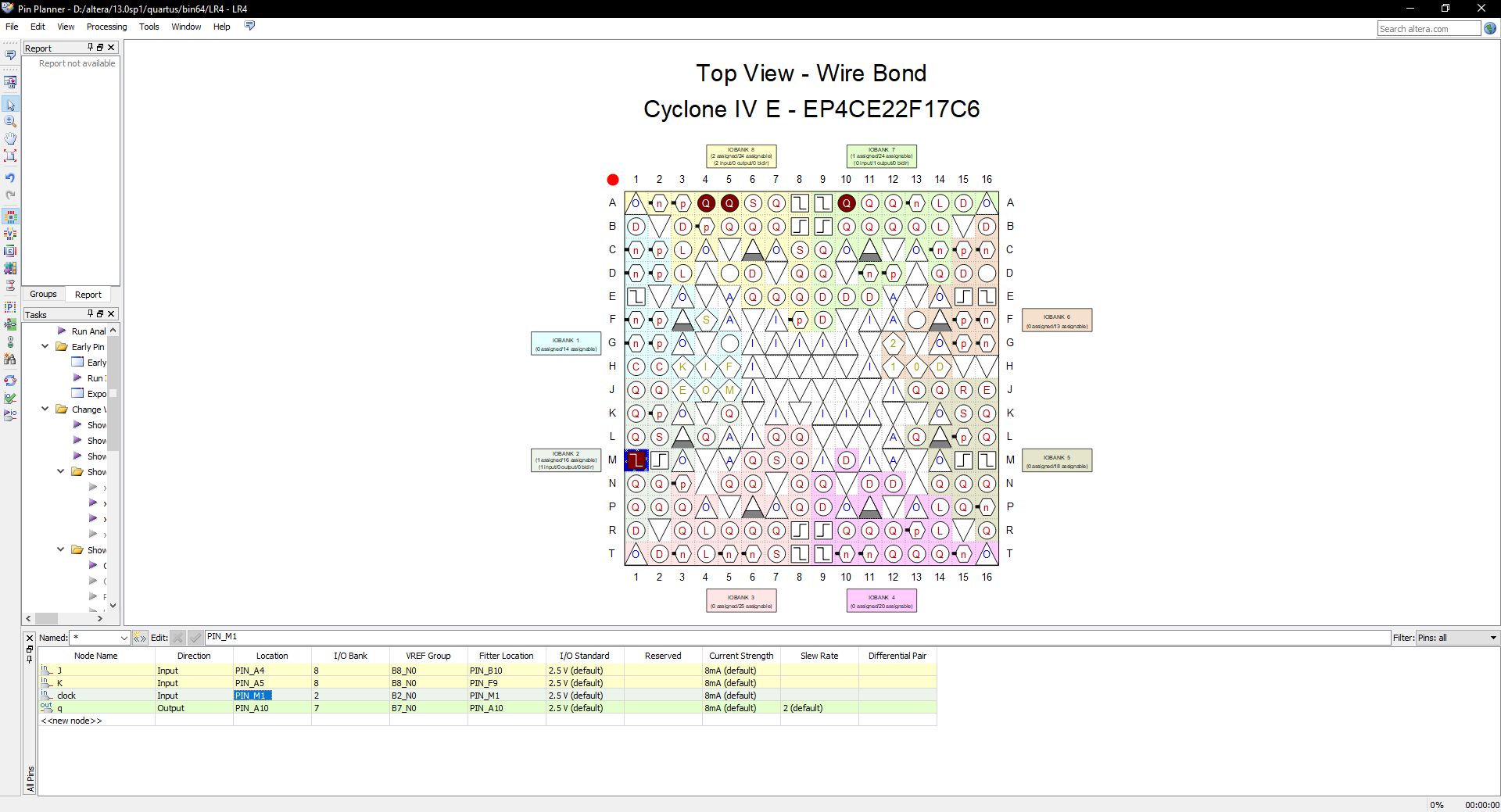The height and width of the screenshot is (812, 1501).
Task: Click the blue-grey puzzle-block icon in the sidebar
Action: coord(10,268)
